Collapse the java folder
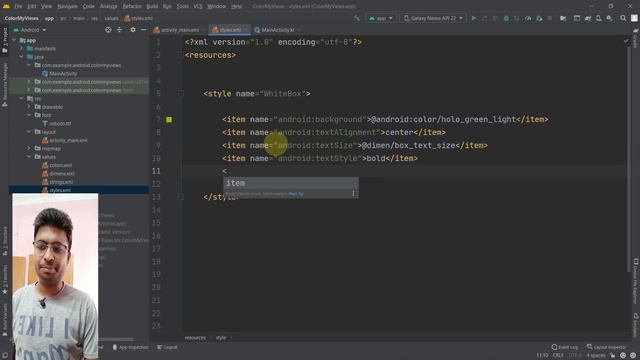 click(x=22, y=57)
